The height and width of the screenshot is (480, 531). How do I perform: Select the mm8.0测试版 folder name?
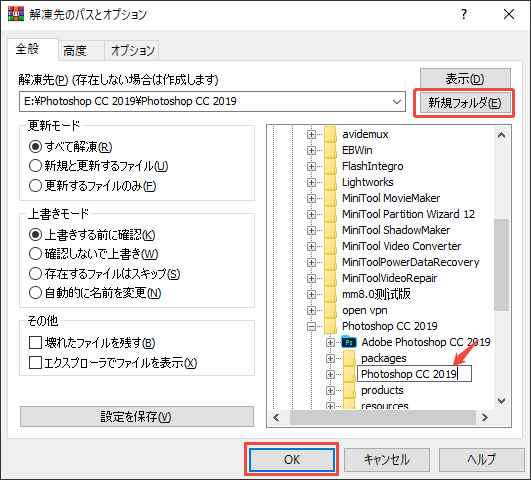[x=376, y=294]
